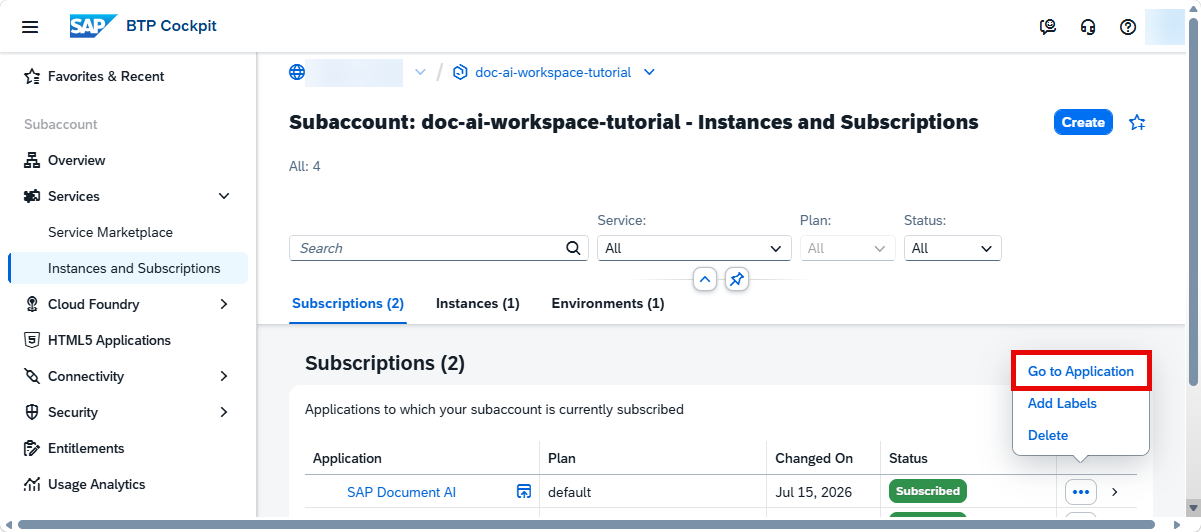Expand the Connectivity section chevron
The width and height of the screenshot is (1201, 532).
[x=224, y=376]
